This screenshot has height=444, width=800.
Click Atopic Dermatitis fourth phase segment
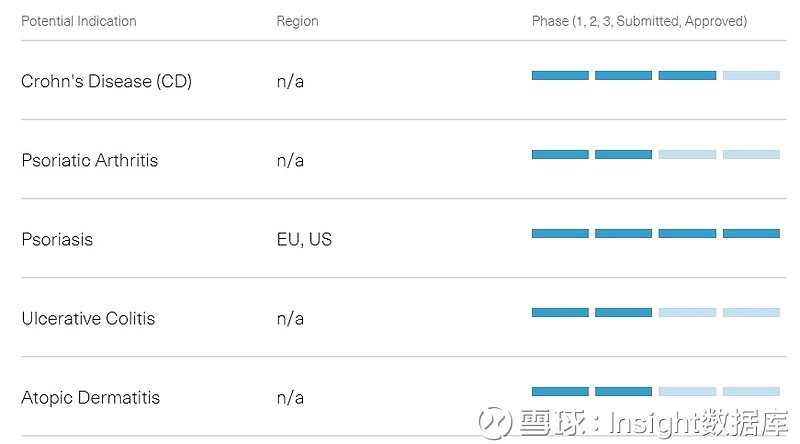(751, 392)
